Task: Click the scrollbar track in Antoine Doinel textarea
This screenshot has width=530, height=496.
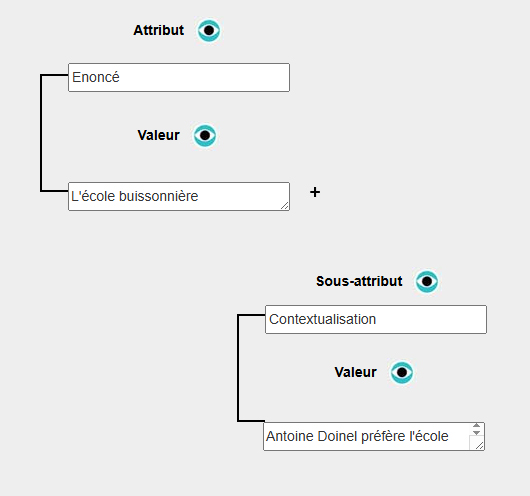Action: [477, 429]
